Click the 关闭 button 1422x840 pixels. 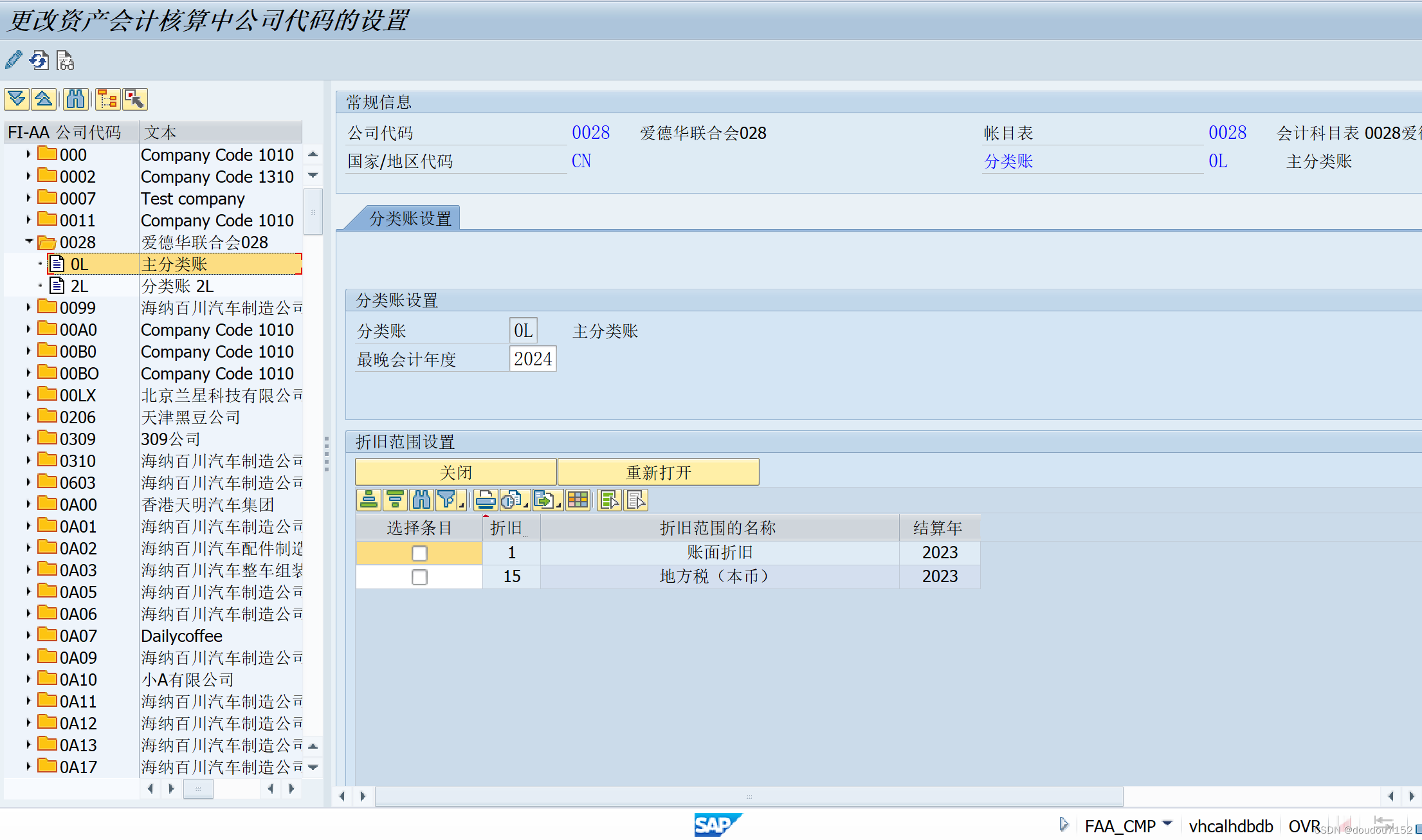point(455,472)
